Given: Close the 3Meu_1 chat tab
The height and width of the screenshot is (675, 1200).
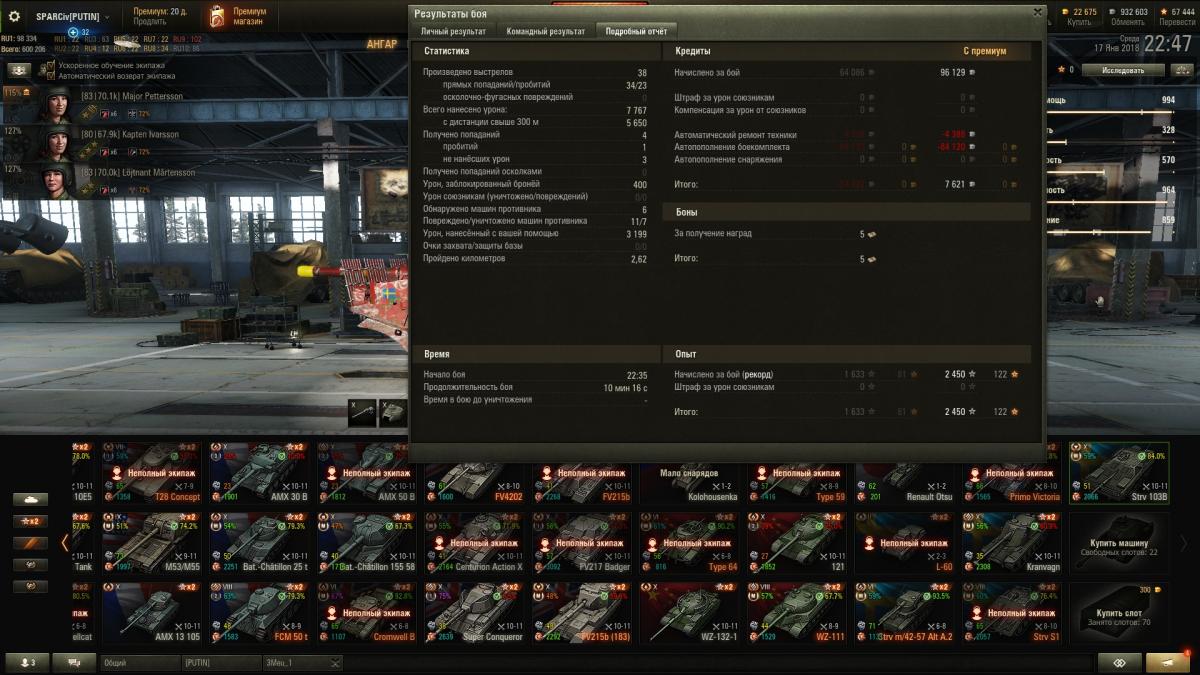Looking at the screenshot, I should [x=335, y=662].
